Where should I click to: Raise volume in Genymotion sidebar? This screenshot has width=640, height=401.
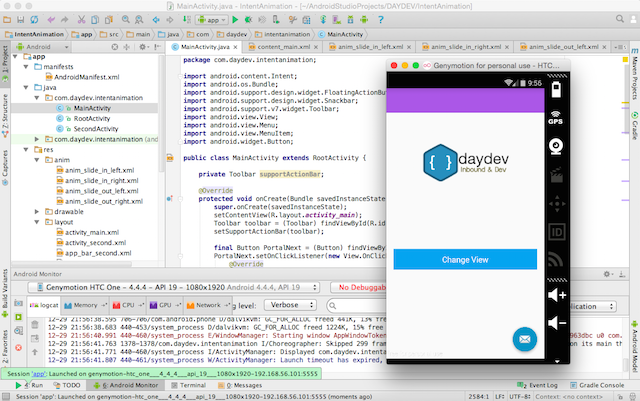click(557, 295)
